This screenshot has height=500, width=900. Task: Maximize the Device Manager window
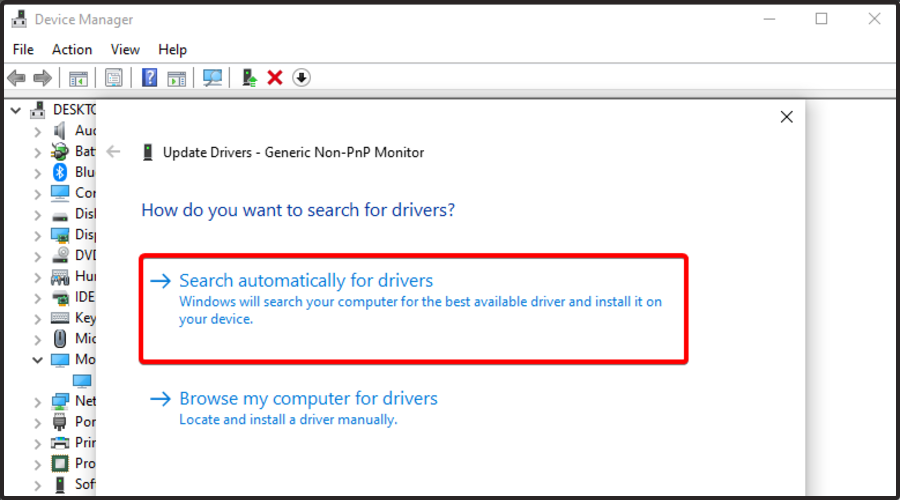(821, 19)
